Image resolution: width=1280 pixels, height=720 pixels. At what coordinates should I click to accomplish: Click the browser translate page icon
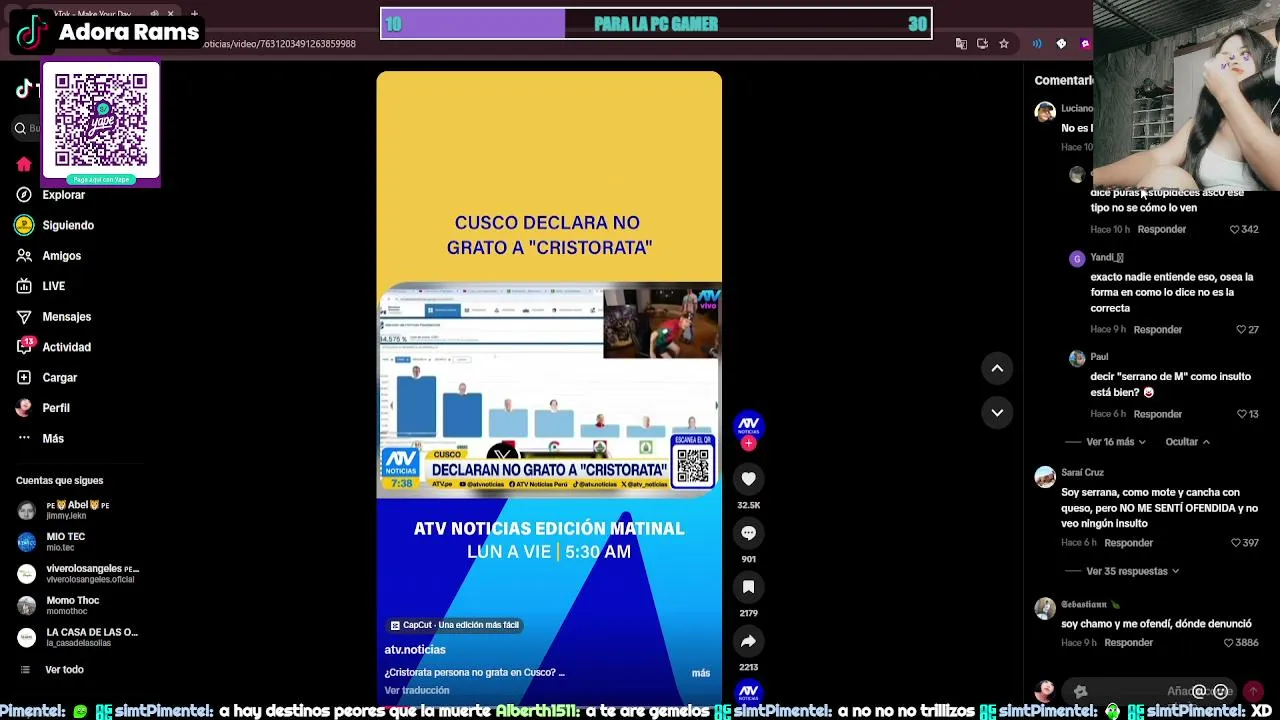click(x=961, y=44)
